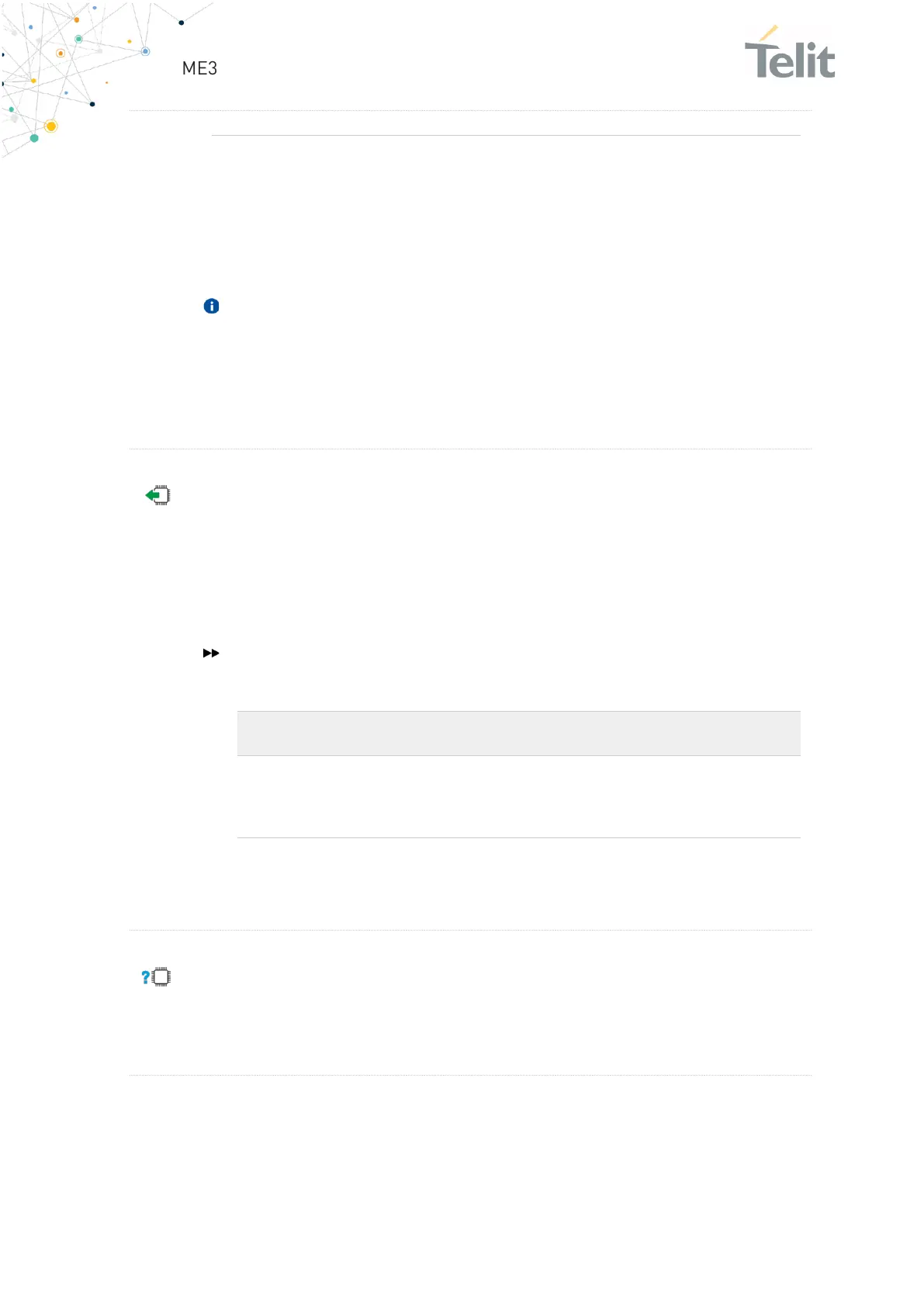Click the solid gray line below ME3 header
The width and height of the screenshot is (924, 1307).
point(506,136)
